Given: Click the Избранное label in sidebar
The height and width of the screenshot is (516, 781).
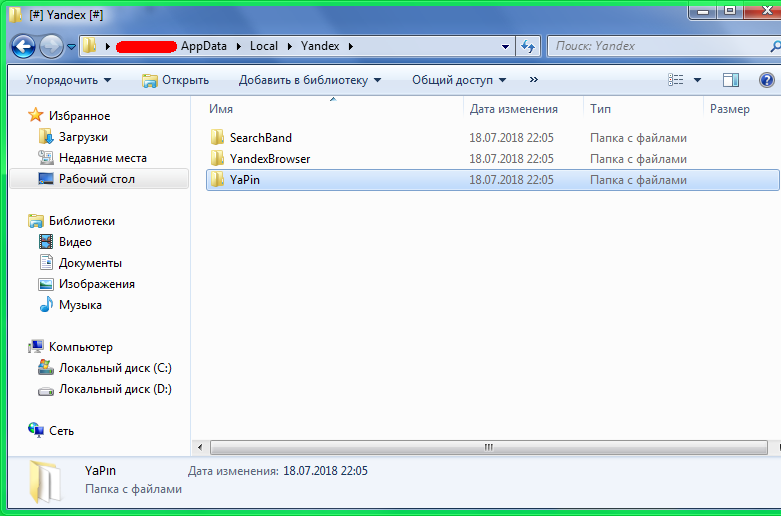Looking at the screenshot, I should point(79,116).
